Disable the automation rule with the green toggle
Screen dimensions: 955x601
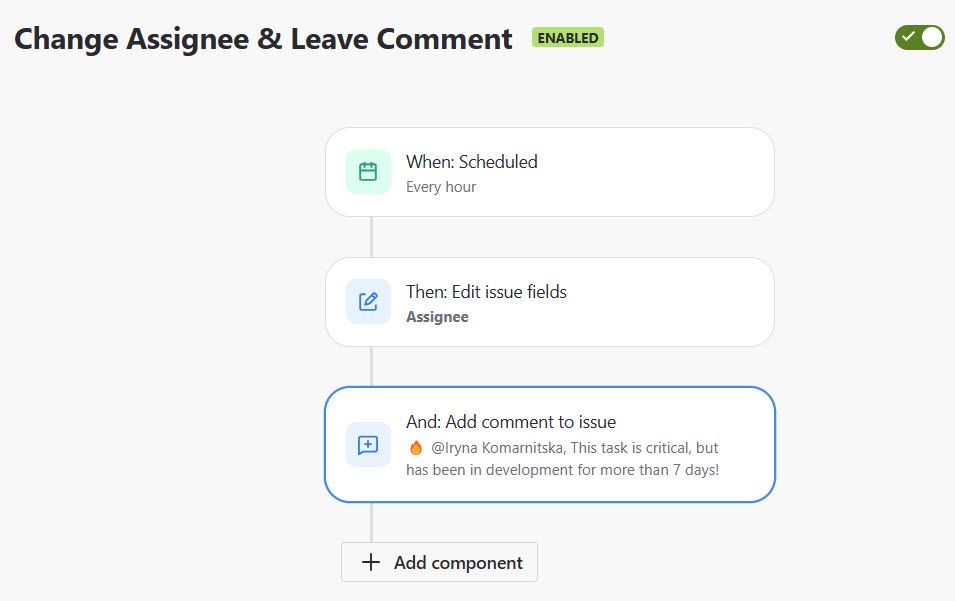click(920, 37)
